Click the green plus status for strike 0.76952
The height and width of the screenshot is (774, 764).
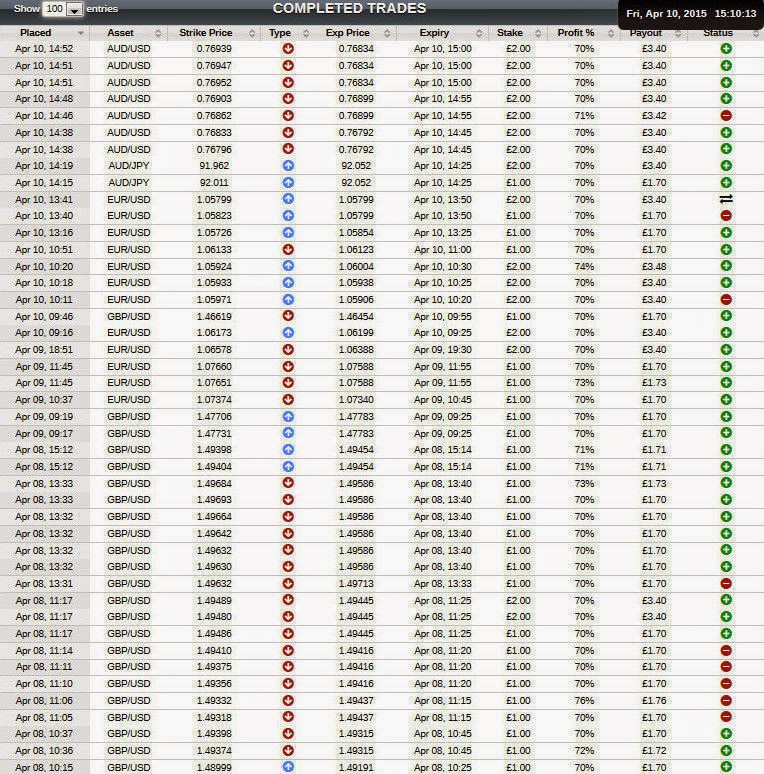tap(726, 82)
